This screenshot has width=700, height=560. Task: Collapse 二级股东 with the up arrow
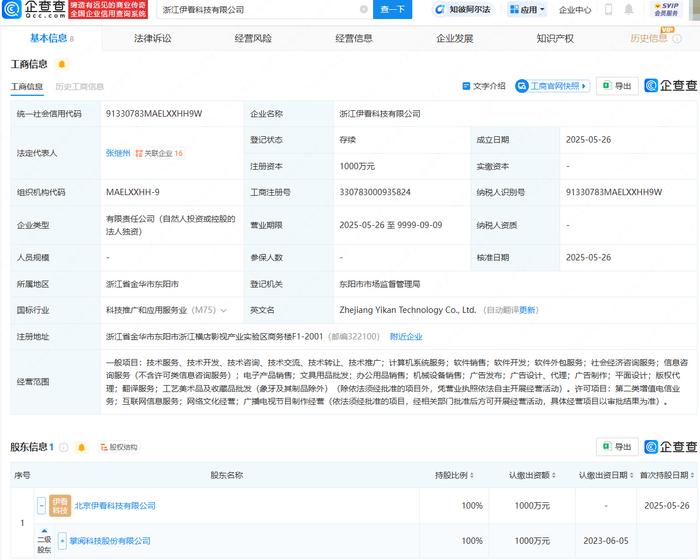click(x=44, y=531)
